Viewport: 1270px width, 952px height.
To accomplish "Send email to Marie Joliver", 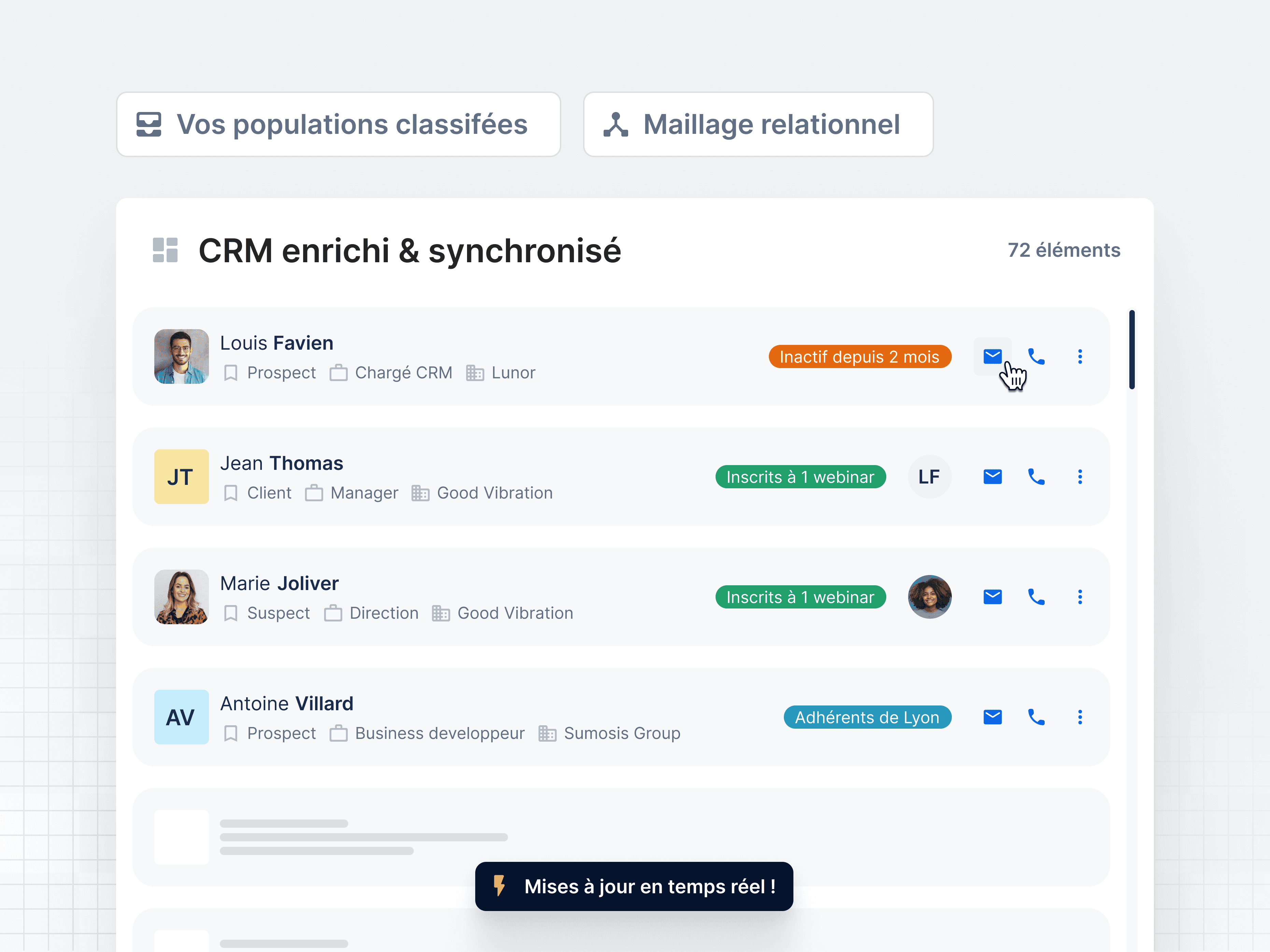I will pyautogui.click(x=992, y=597).
